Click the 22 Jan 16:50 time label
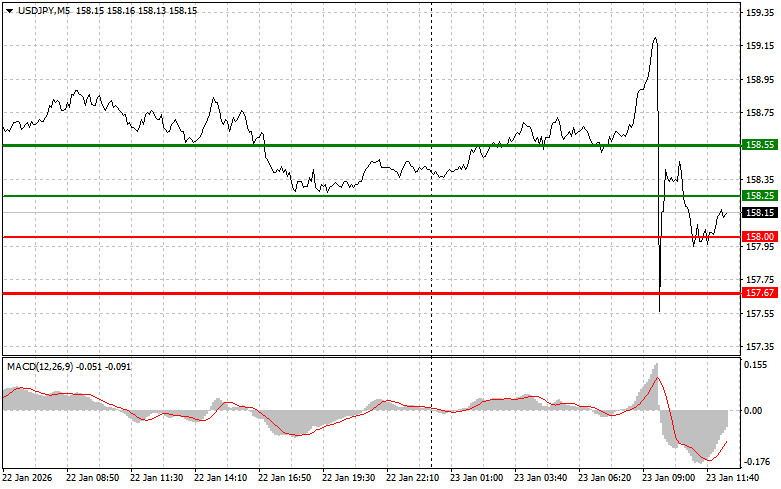This screenshot has height=489, width=781. pos(284,478)
